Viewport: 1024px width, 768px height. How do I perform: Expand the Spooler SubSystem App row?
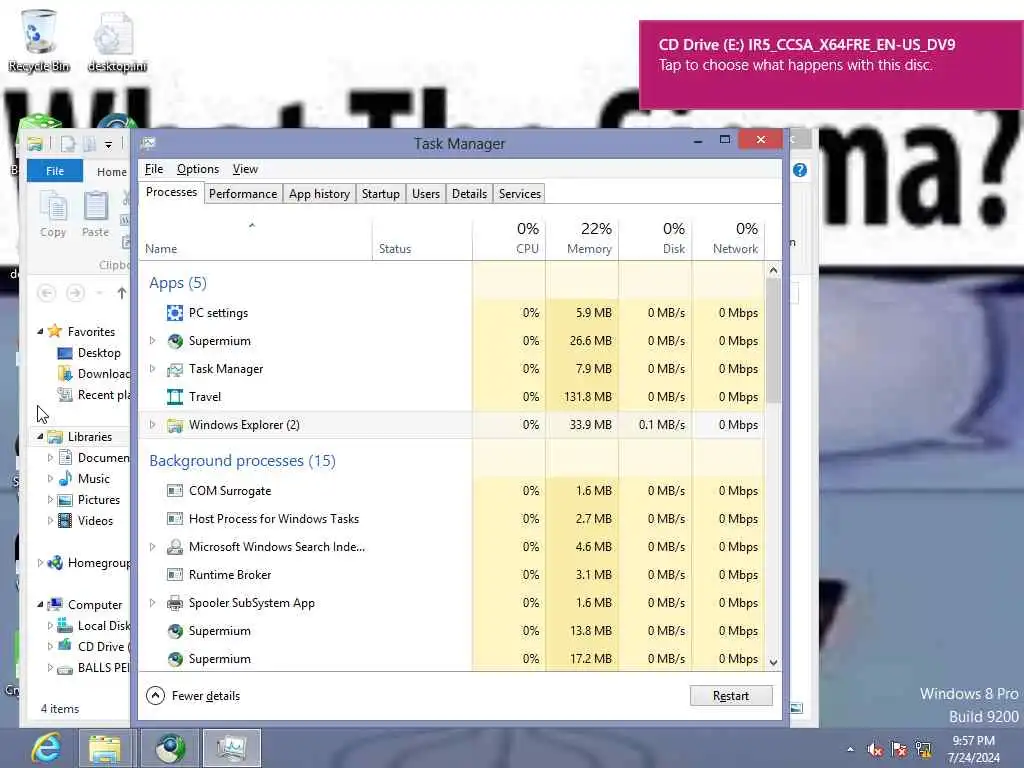pos(152,603)
